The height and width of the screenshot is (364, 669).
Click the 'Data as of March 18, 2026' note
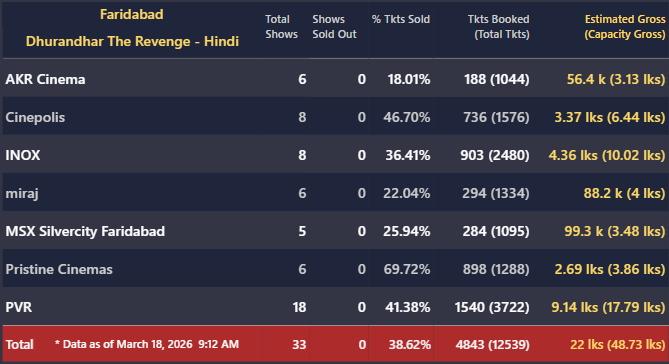click(147, 344)
